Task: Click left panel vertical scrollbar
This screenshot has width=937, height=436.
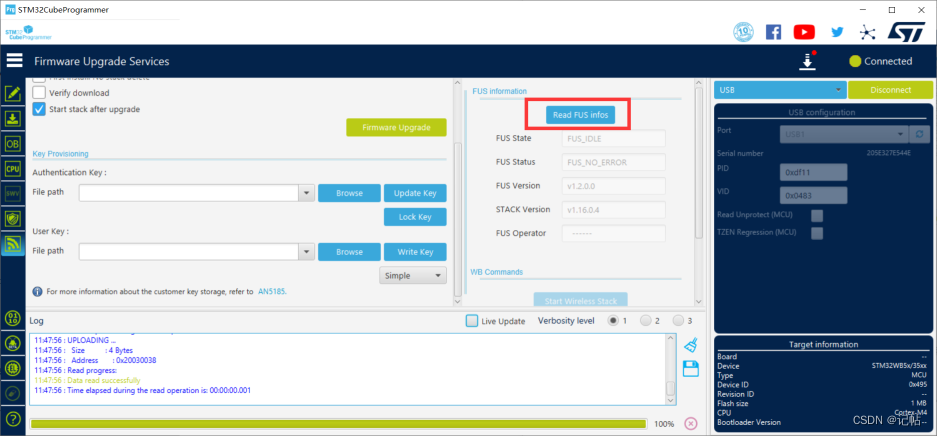Action: click(x=458, y=218)
